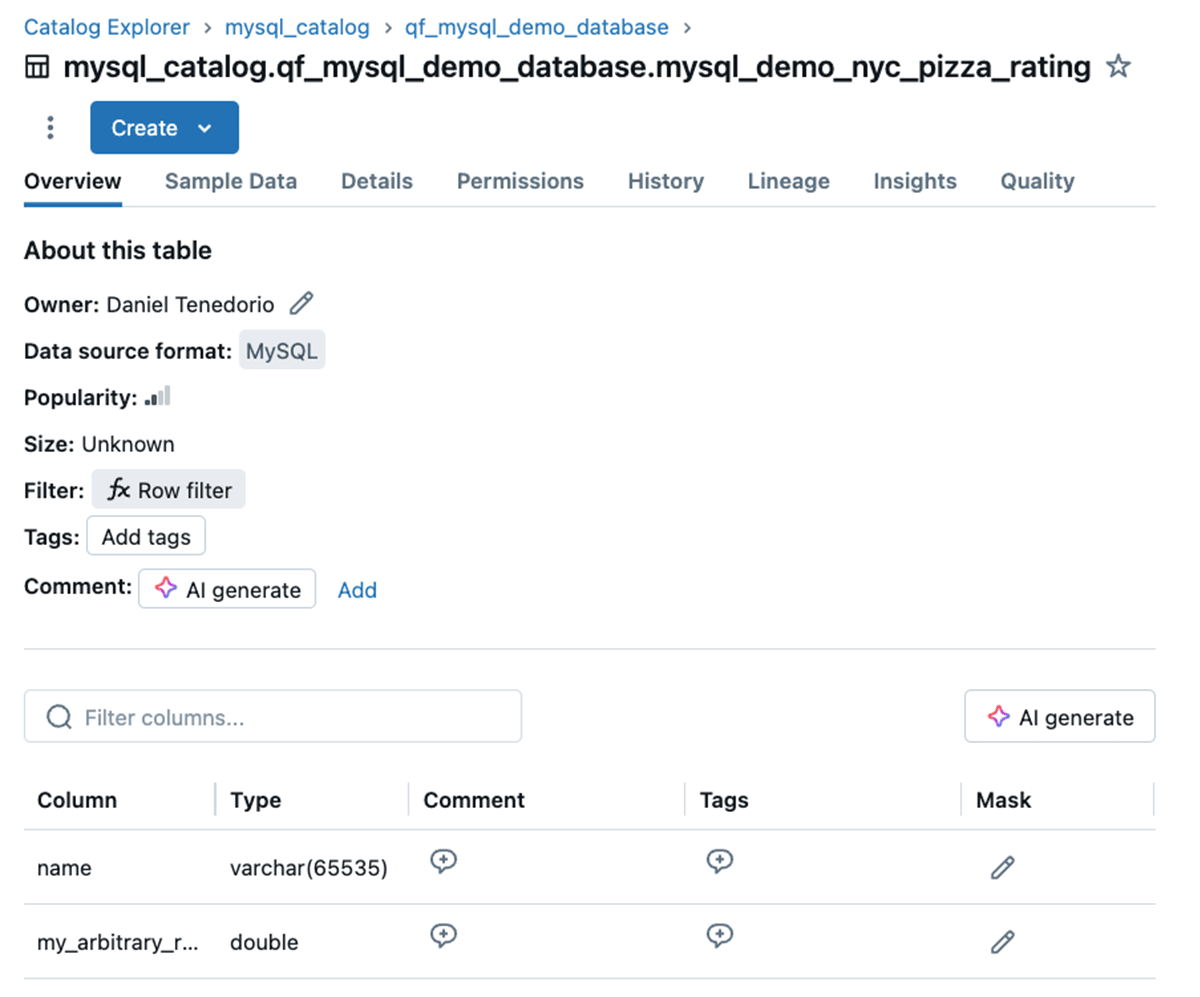Open the Create dropdown
The image size is (1200, 997).
click(x=164, y=127)
